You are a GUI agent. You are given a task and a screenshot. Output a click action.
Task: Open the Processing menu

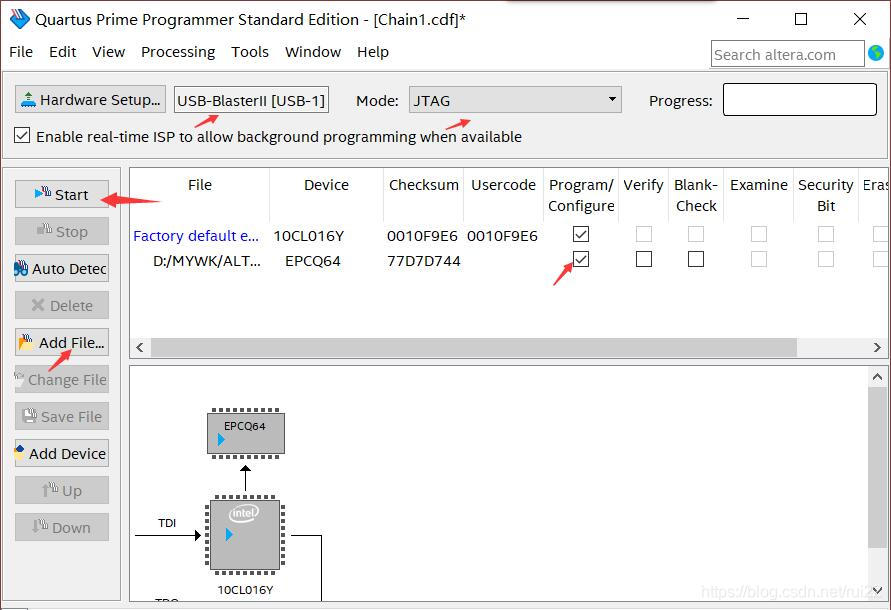(x=178, y=52)
